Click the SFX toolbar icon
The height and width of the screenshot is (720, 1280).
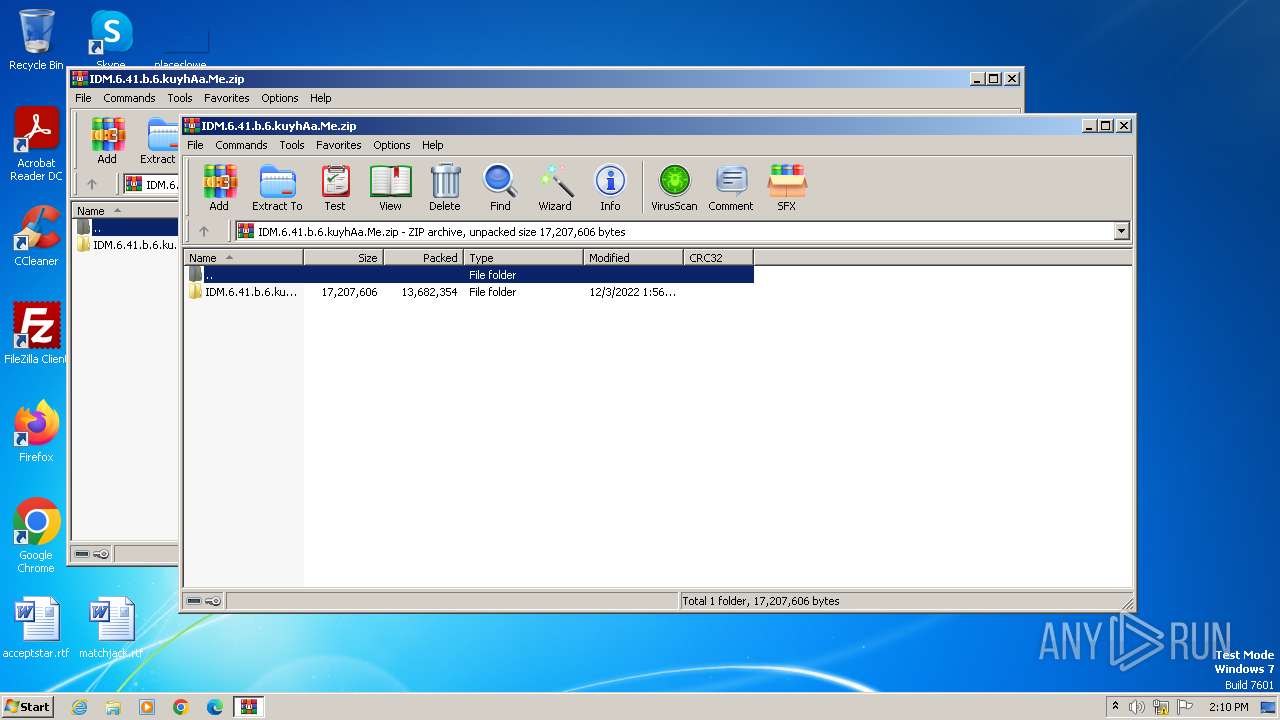coord(787,188)
